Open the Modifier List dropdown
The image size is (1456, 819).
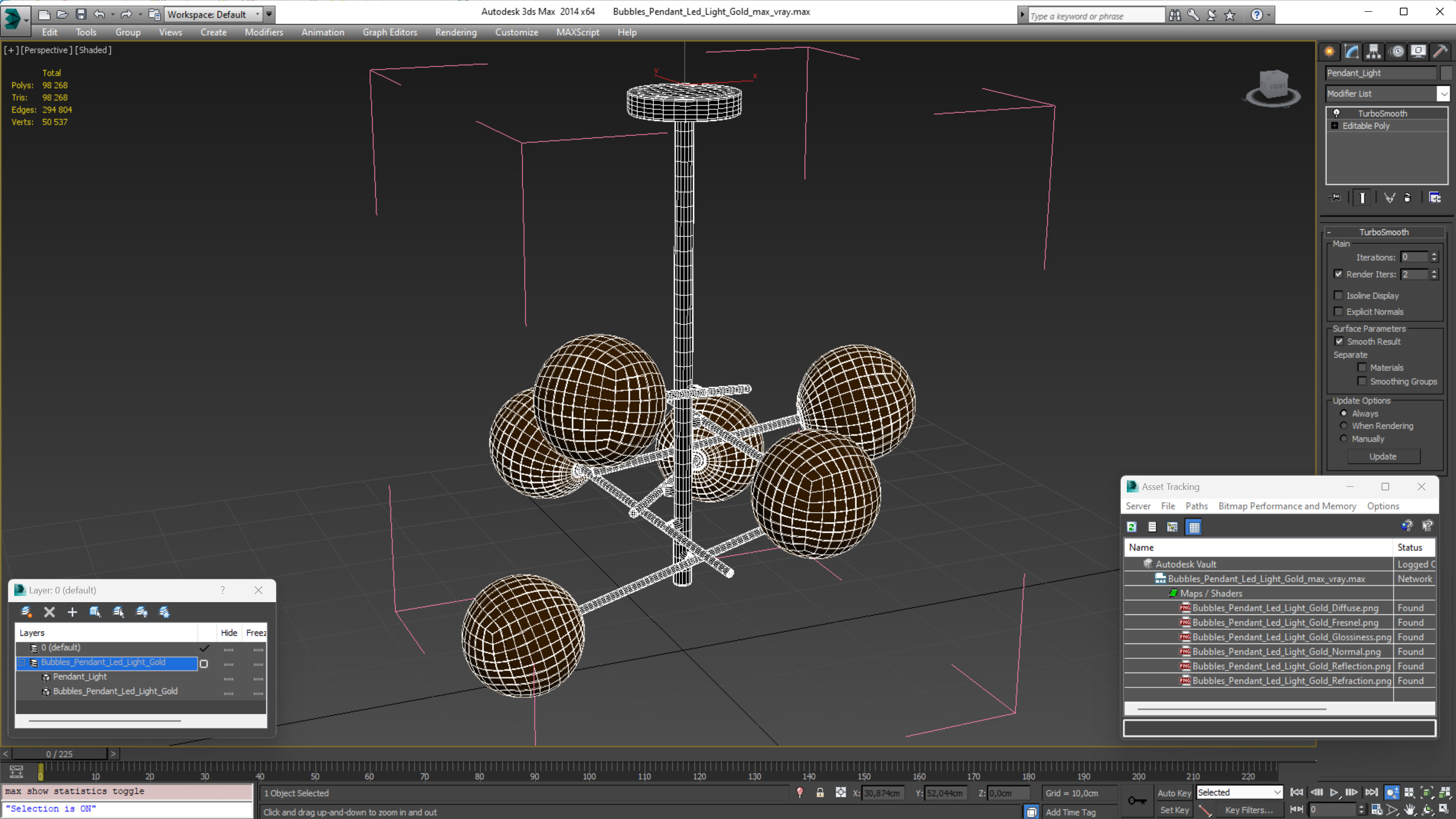1444,94
